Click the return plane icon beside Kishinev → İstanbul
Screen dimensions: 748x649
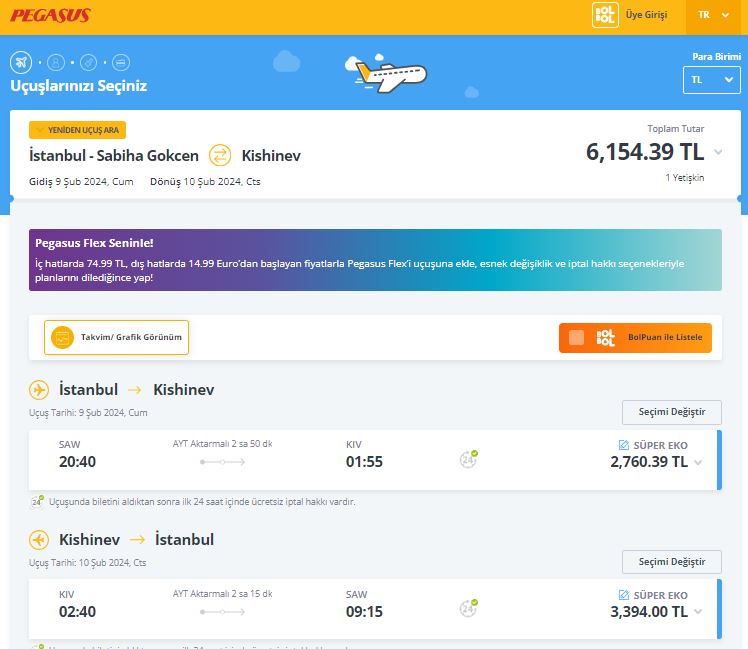click(39, 540)
